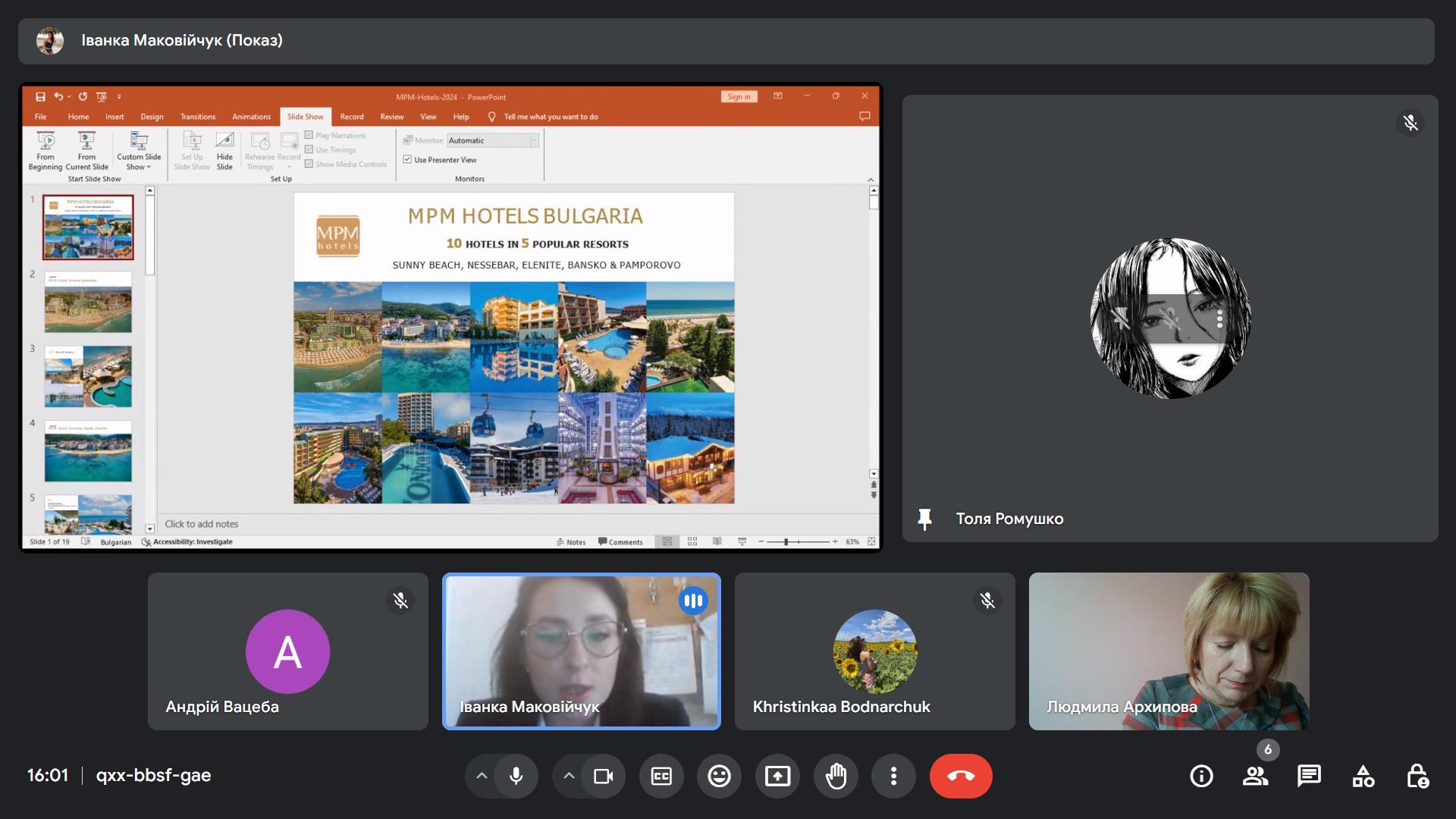Open the emoji reactions button
1456x819 pixels.
click(719, 776)
